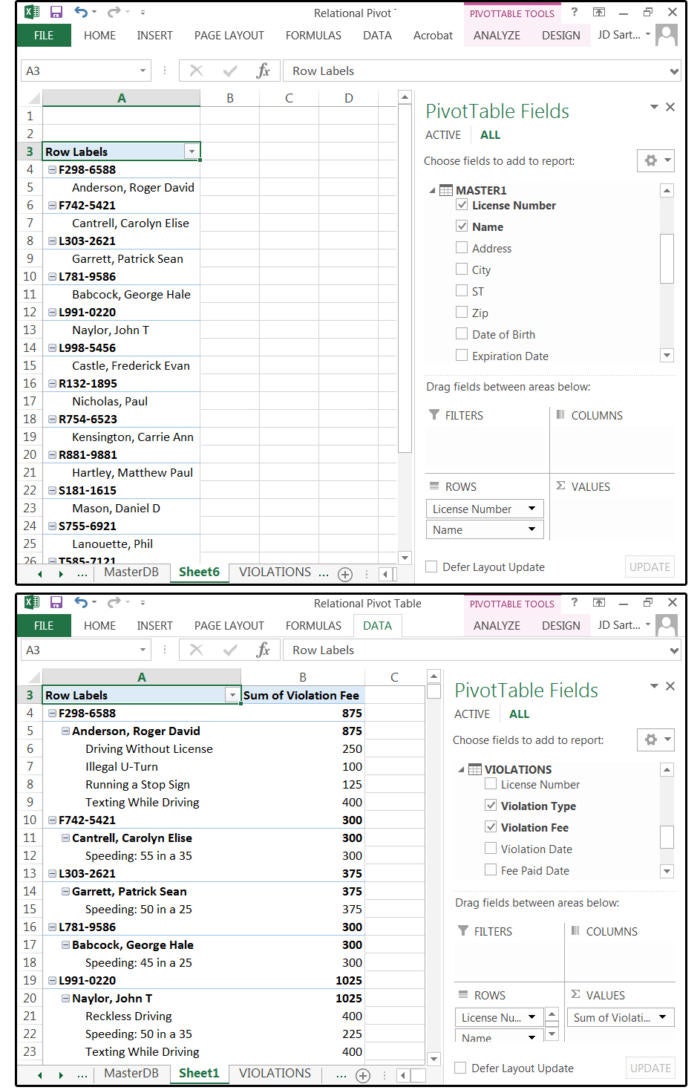Expand the formula bar in the top window
The width and height of the screenshot is (700, 1090).
pos(674,71)
